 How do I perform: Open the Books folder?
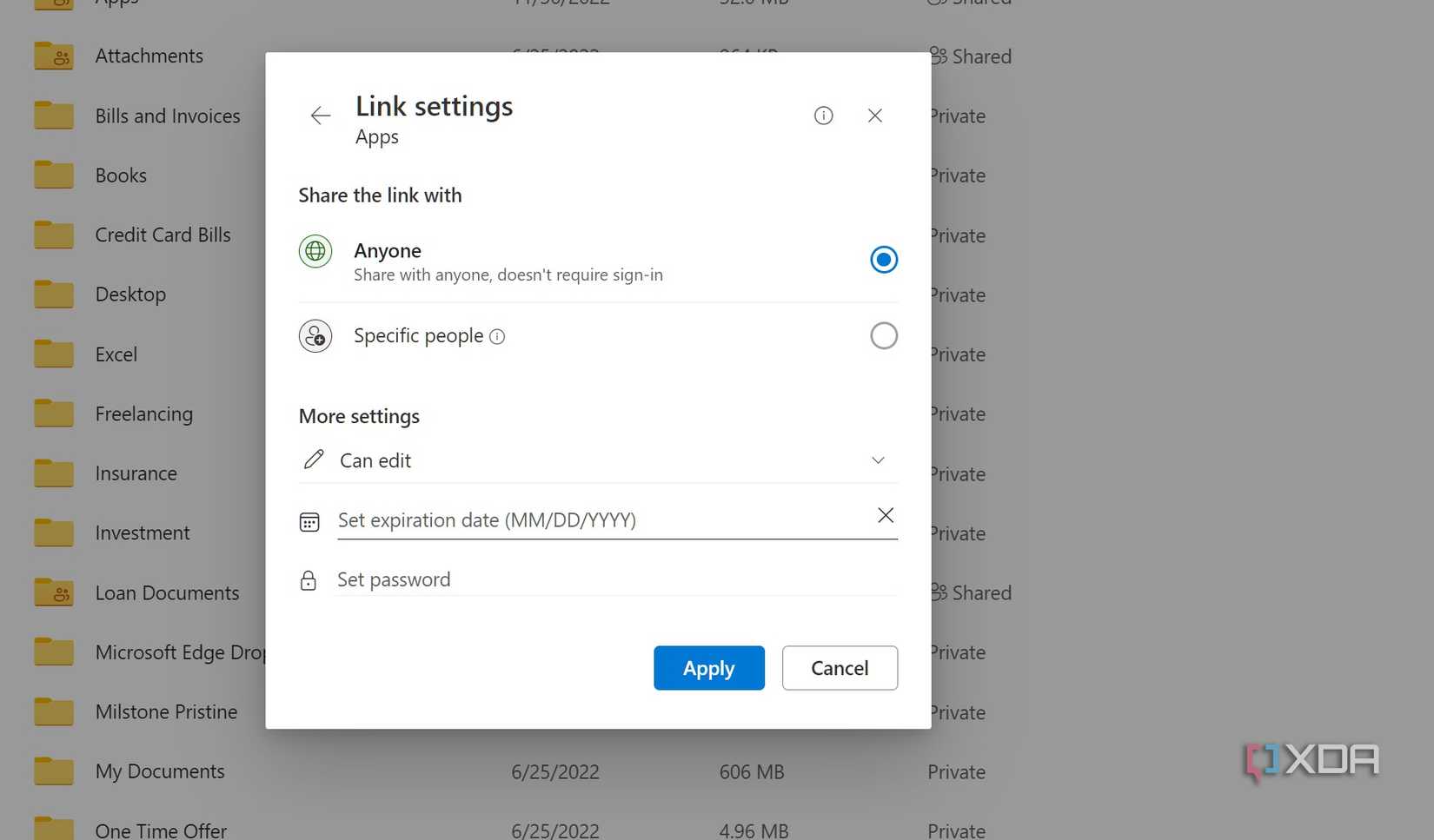(x=120, y=175)
